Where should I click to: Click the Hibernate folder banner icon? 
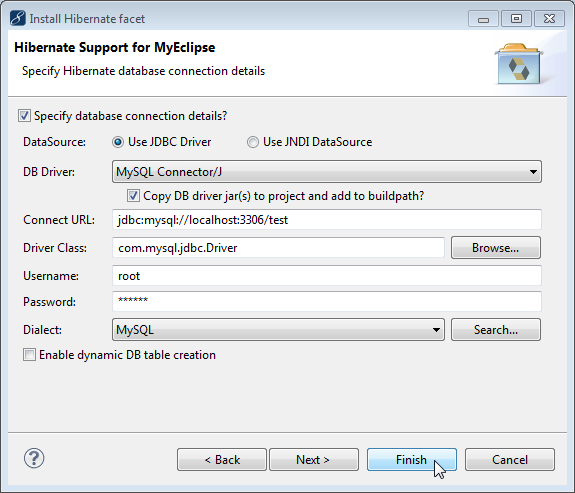[x=519, y=64]
